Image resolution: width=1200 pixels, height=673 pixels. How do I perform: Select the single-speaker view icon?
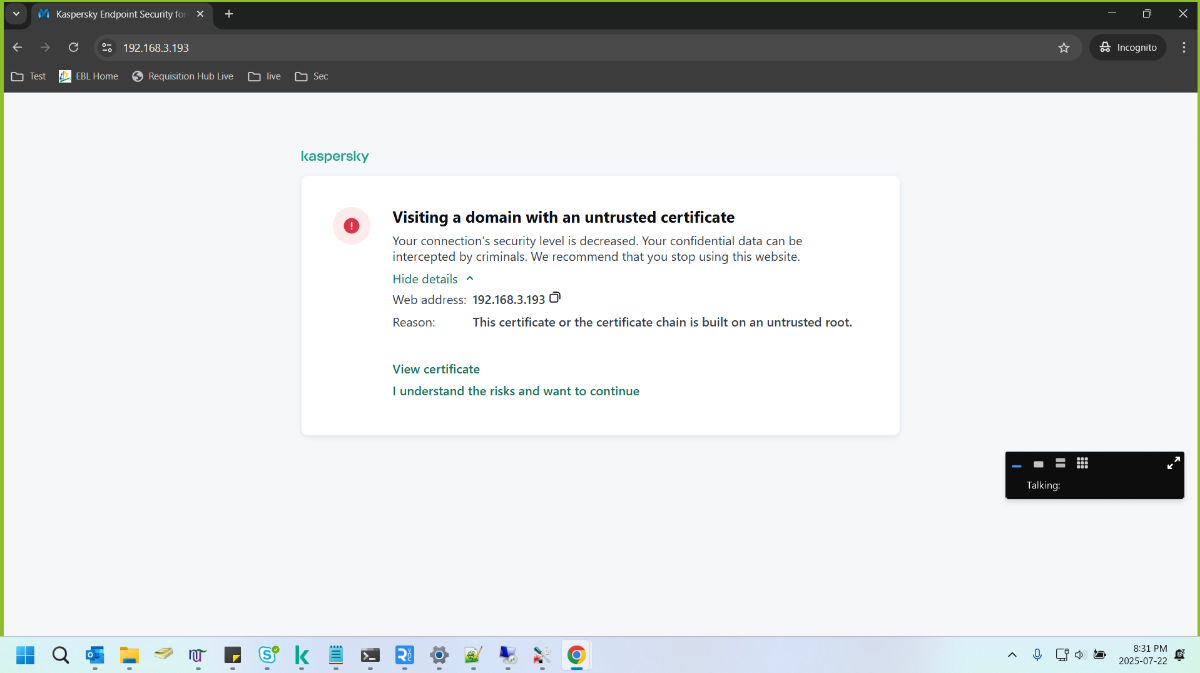(x=1038, y=464)
